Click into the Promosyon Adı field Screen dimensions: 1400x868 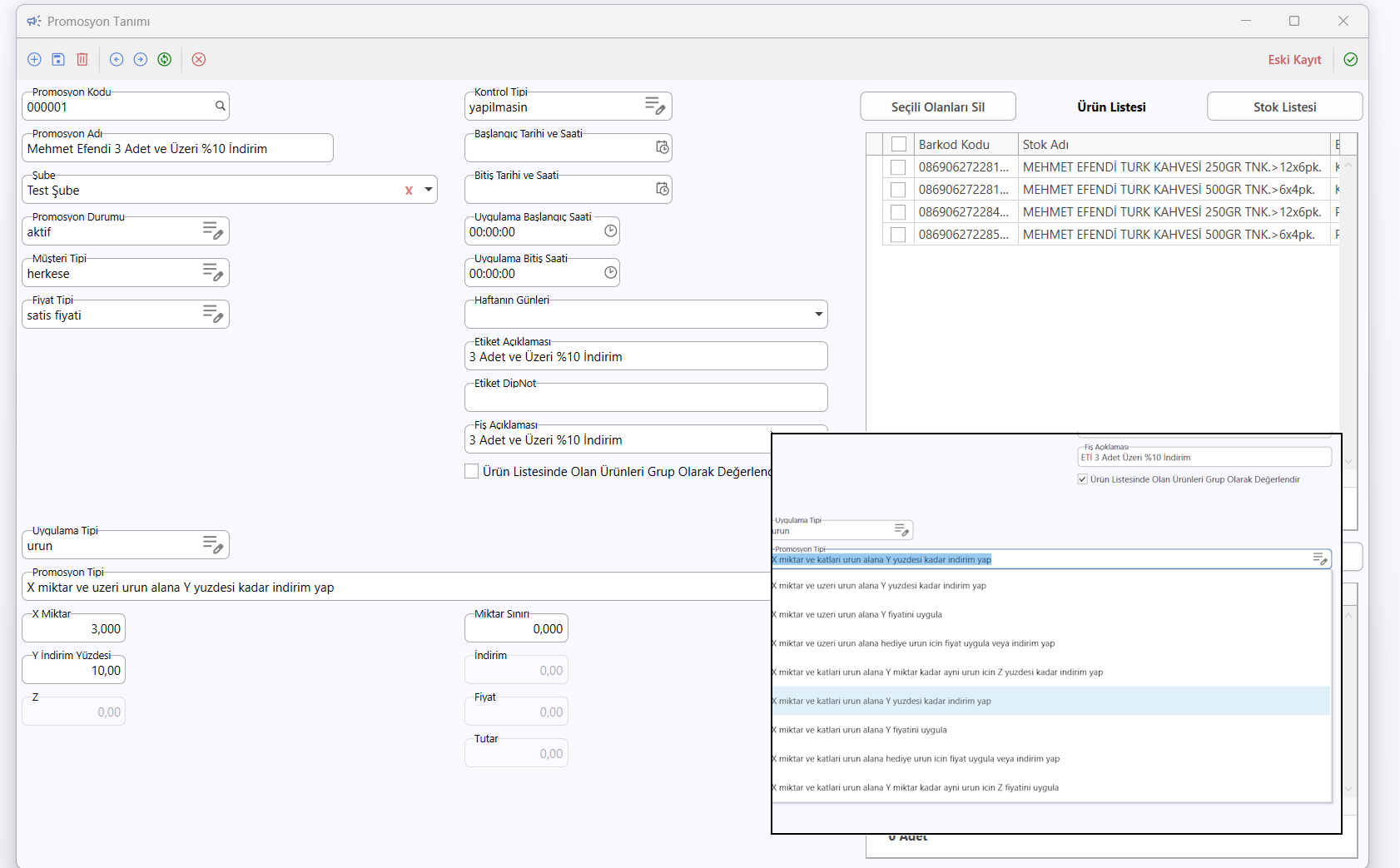click(x=177, y=148)
